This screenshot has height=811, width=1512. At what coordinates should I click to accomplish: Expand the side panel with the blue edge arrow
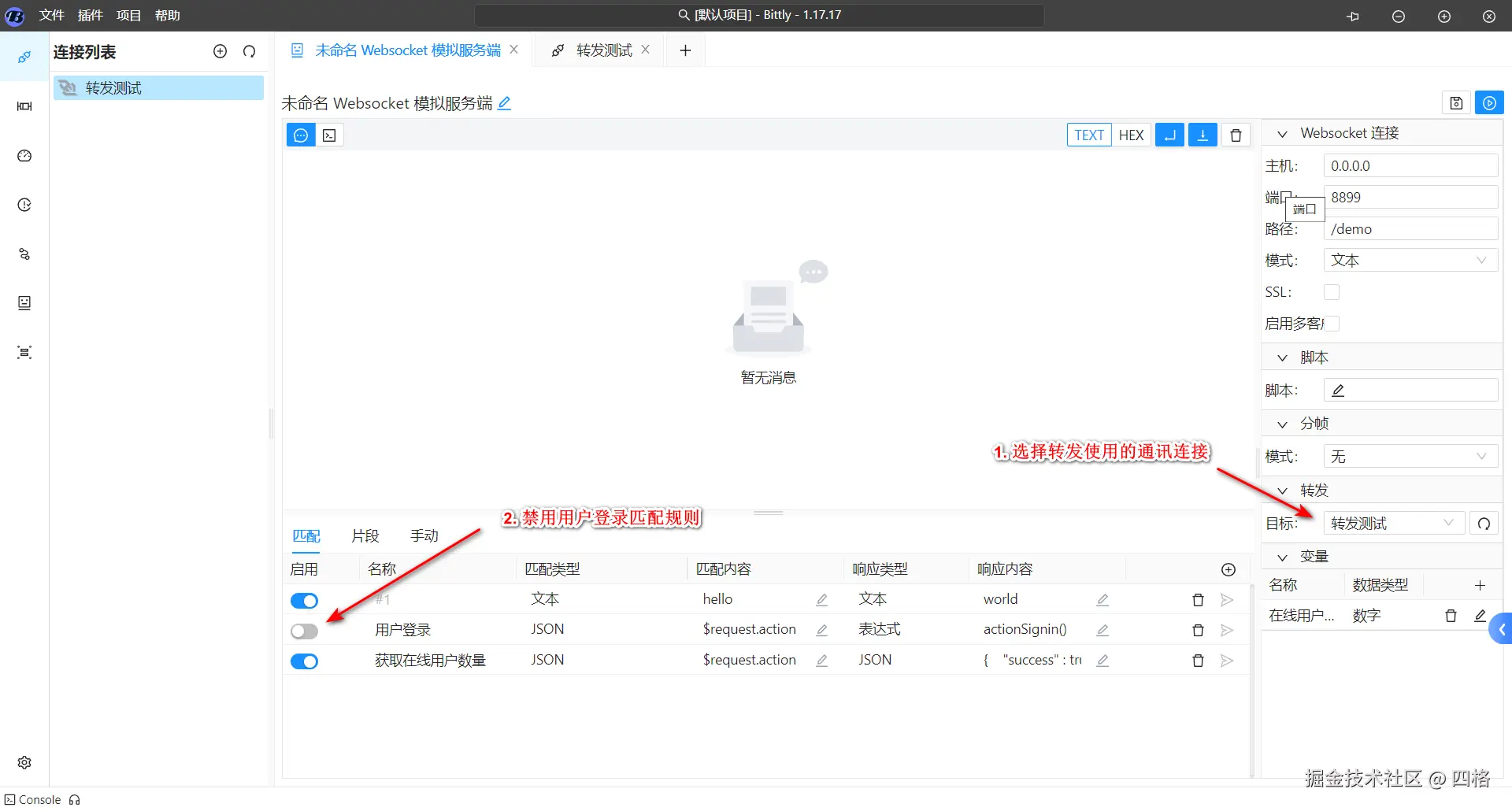tap(1502, 629)
